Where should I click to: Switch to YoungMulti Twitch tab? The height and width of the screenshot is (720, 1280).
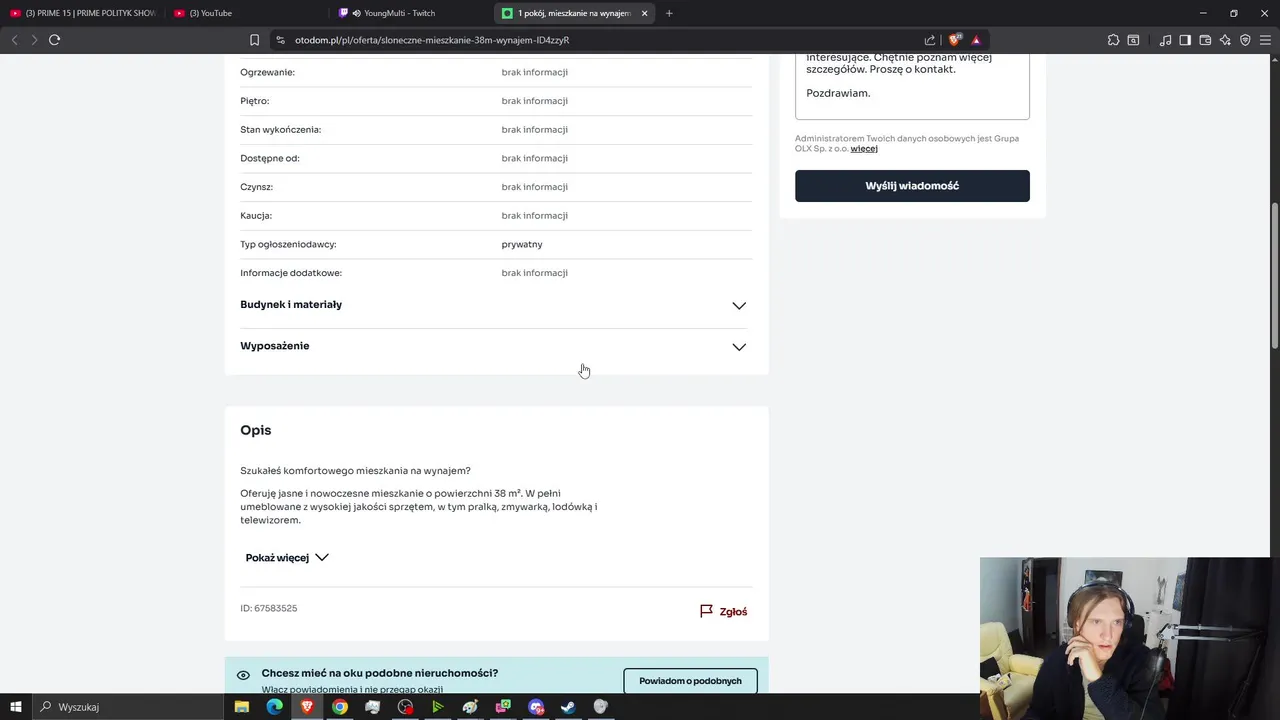click(411, 13)
